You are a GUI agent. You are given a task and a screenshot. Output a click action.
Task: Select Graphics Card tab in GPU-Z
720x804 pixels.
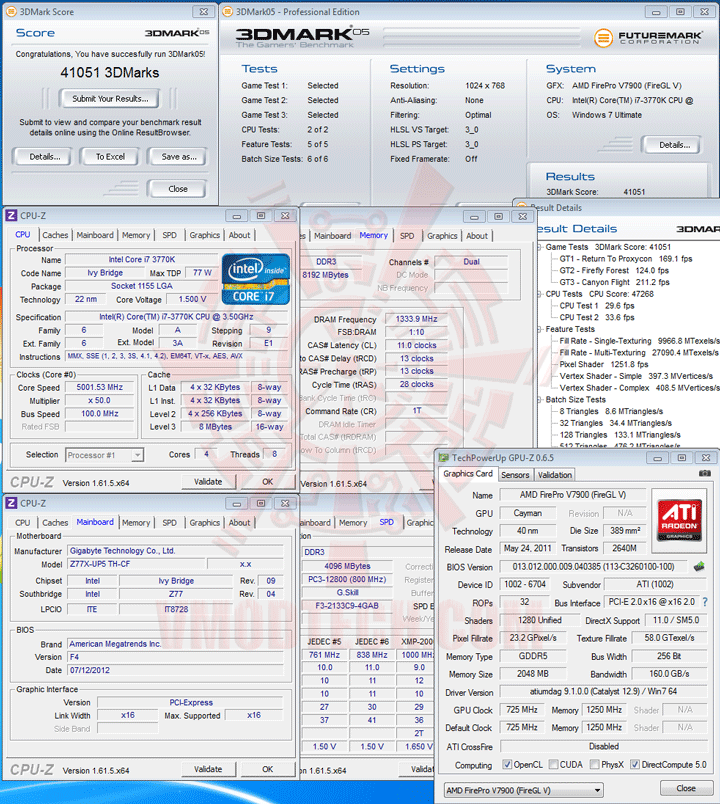click(468, 474)
